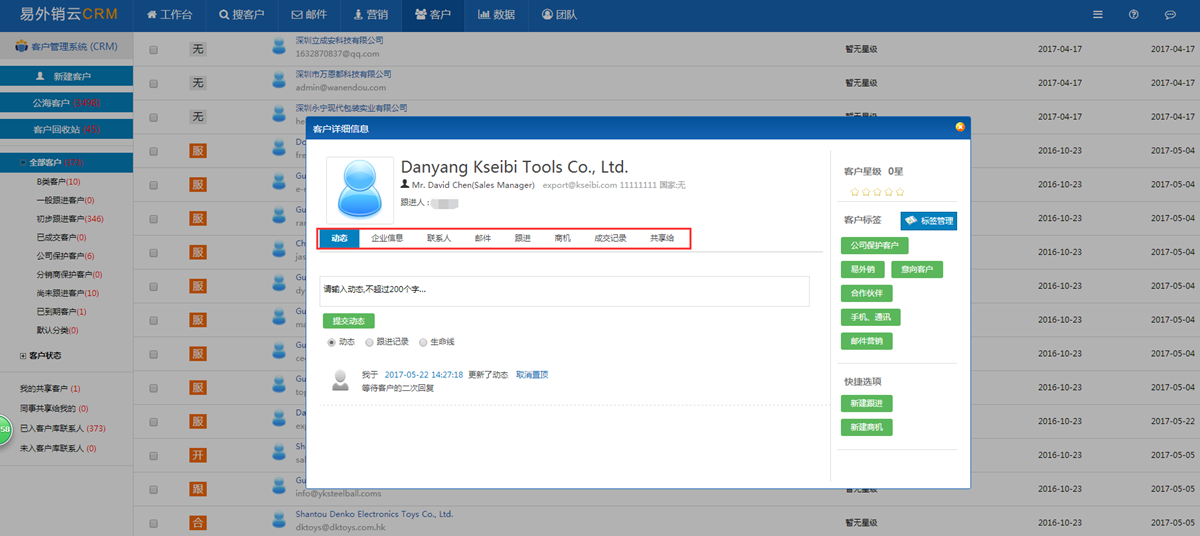Switch to the 共享给 tab
This screenshot has width=1200, height=536.
pyautogui.click(x=662, y=238)
